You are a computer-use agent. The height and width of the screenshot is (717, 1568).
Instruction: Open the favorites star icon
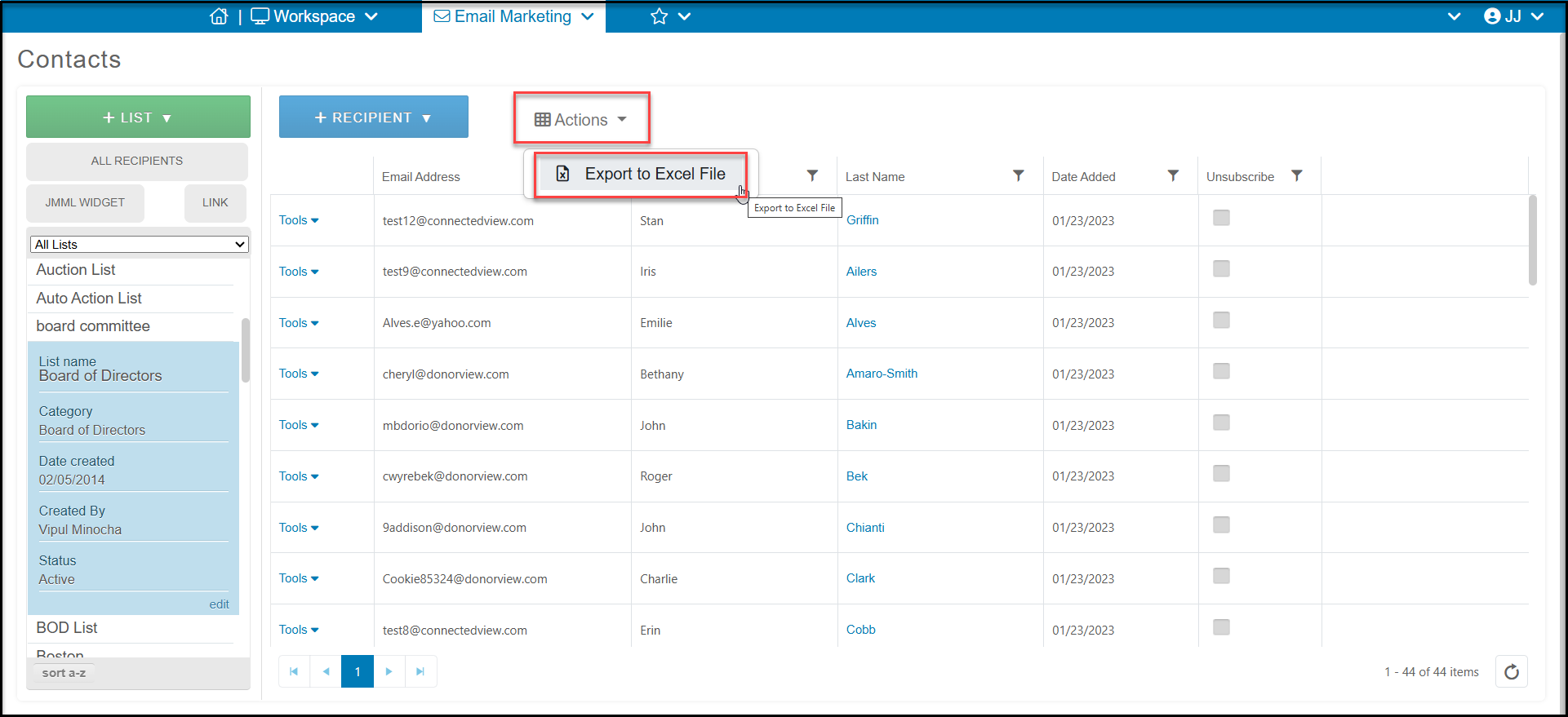click(660, 16)
